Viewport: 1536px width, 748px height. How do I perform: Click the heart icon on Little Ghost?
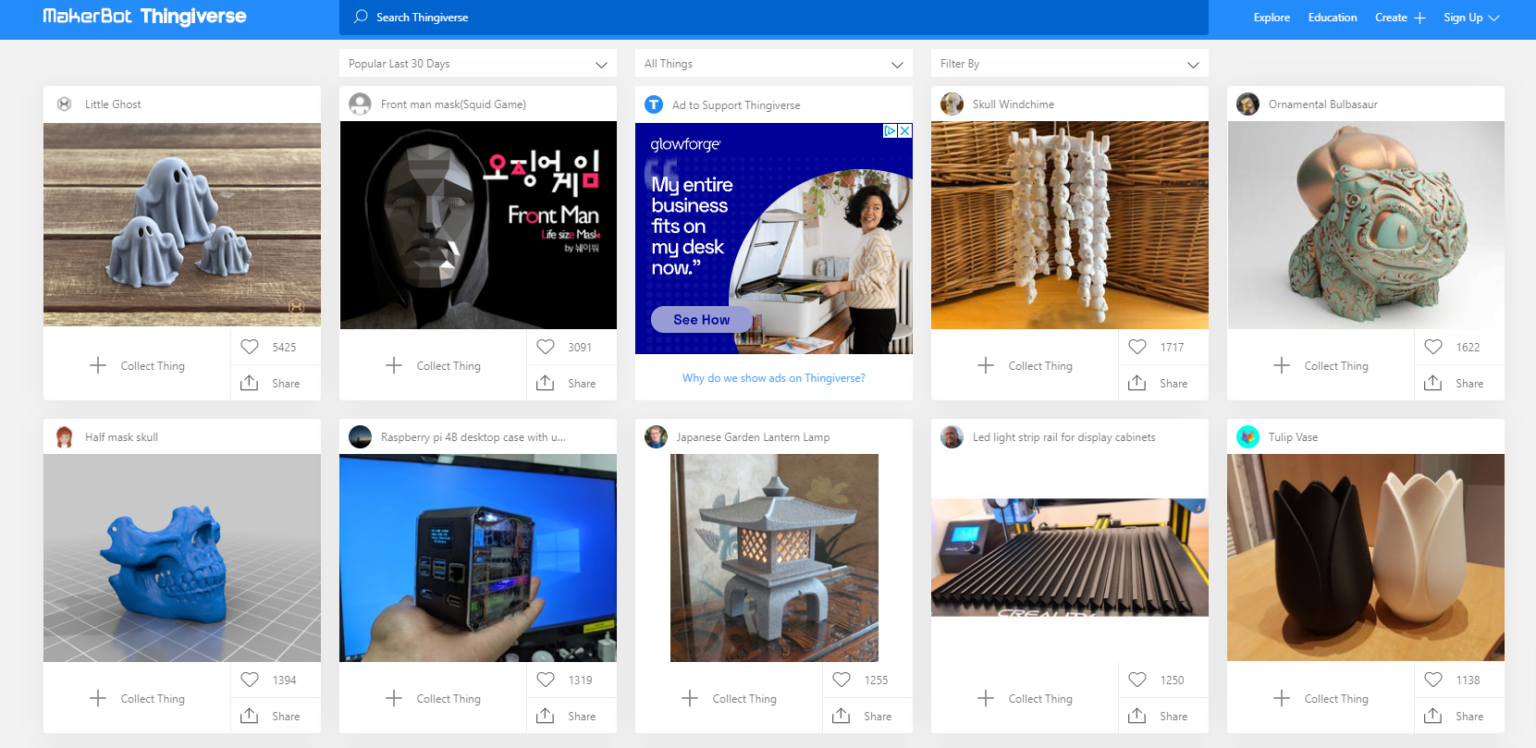pos(250,346)
